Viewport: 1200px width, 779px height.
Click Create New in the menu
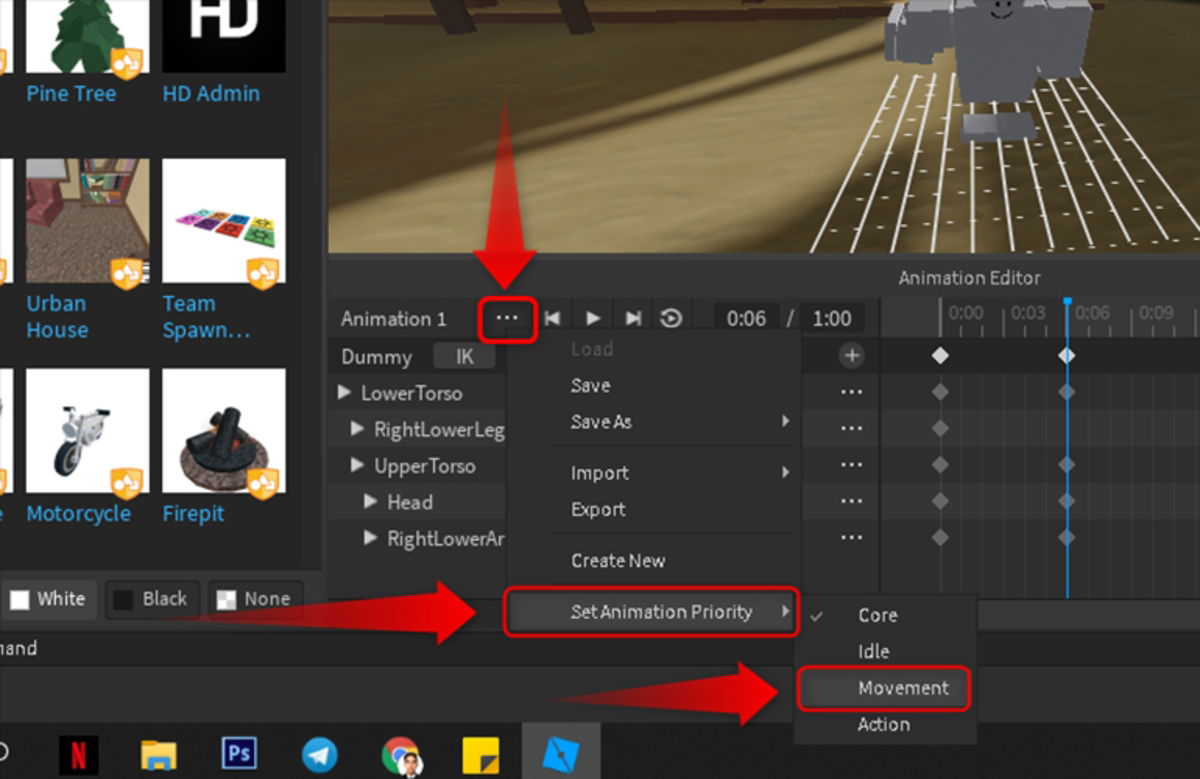(617, 560)
